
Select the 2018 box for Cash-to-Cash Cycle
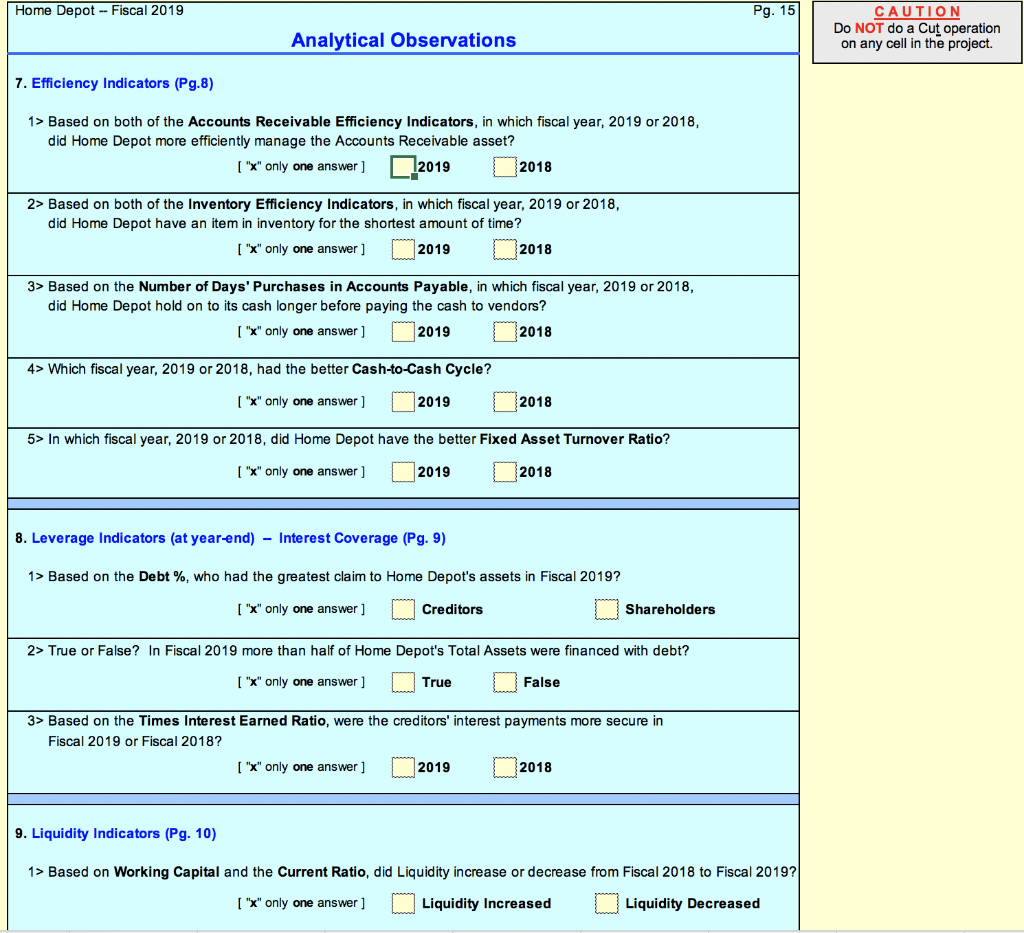505,402
